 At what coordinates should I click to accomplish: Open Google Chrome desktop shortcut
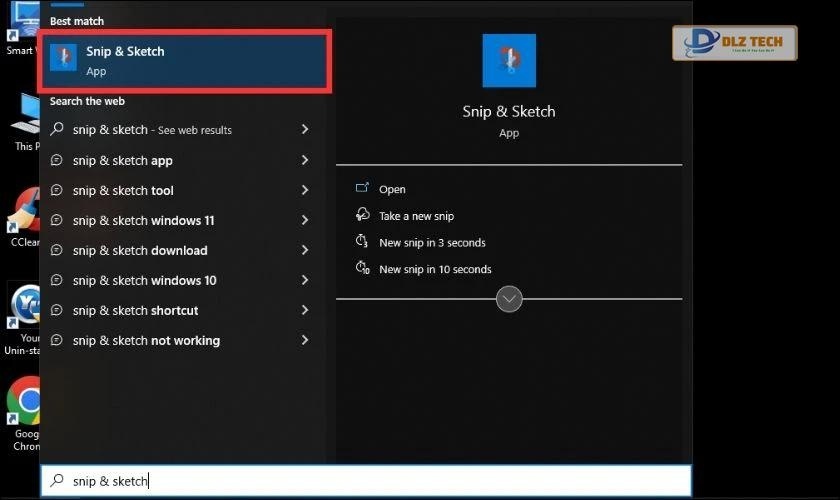[24, 402]
